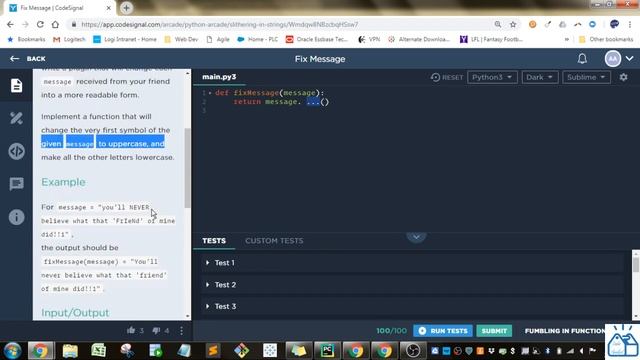Click the tests panel scrollbar
Image resolution: width=640 pixels, height=360 pixels.
tap(636, 264)
